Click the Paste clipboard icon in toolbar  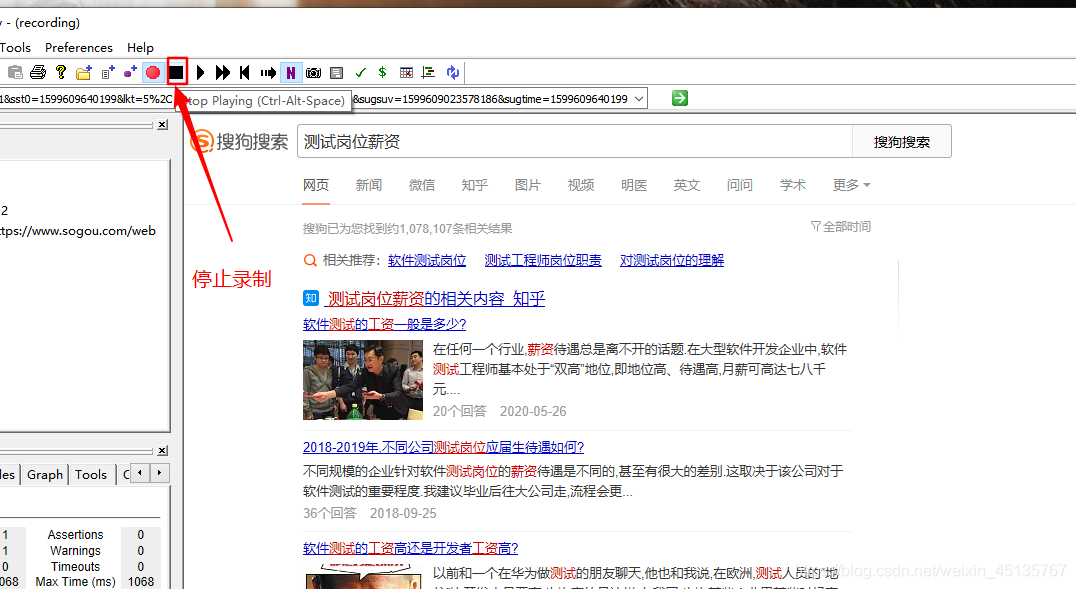pyautogui.click(x=15, y=72)
